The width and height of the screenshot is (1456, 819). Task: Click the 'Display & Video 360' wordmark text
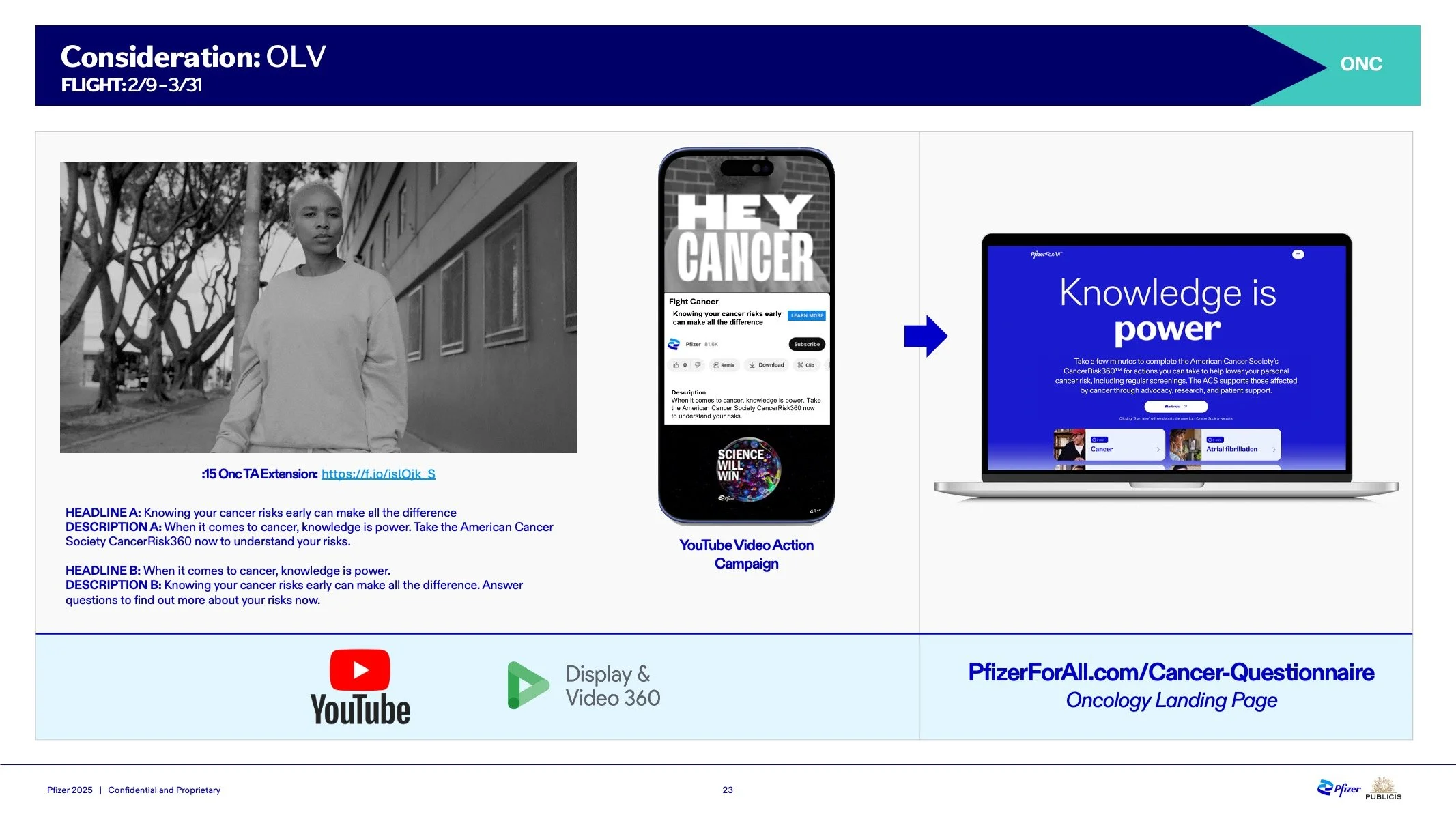[612, 686]
